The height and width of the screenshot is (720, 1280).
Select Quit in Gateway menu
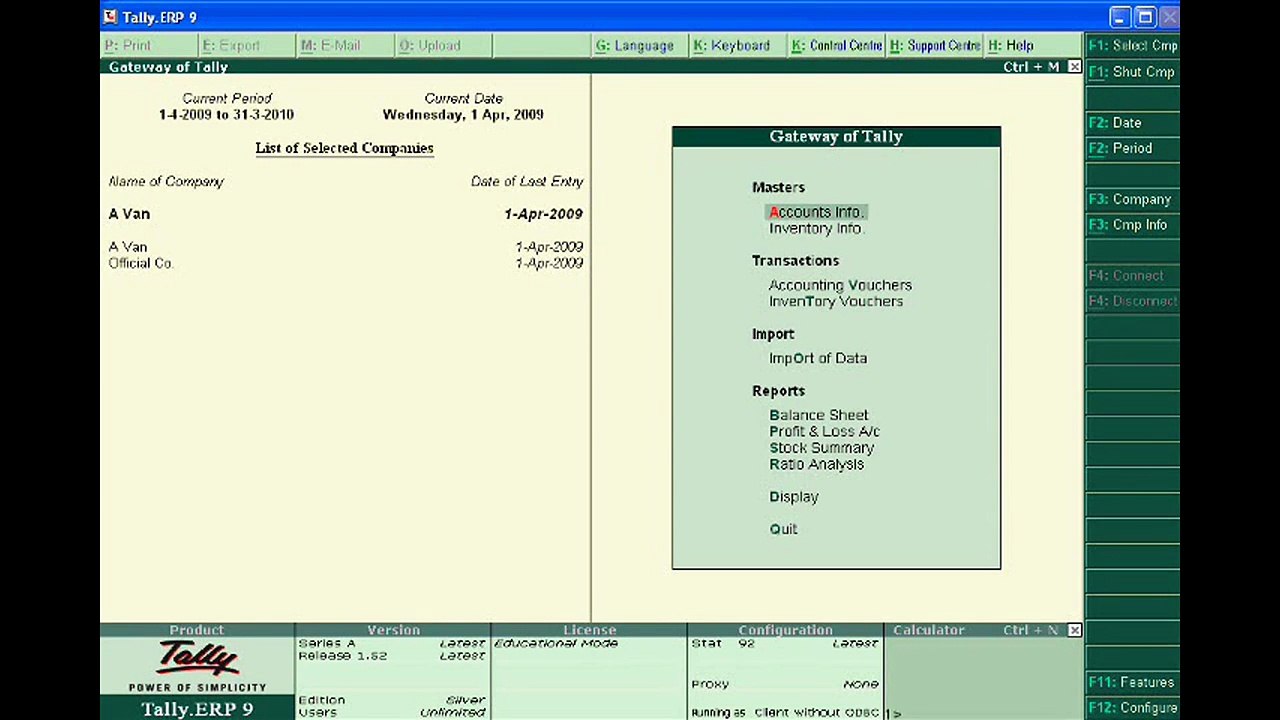click(x=783, y=529)
